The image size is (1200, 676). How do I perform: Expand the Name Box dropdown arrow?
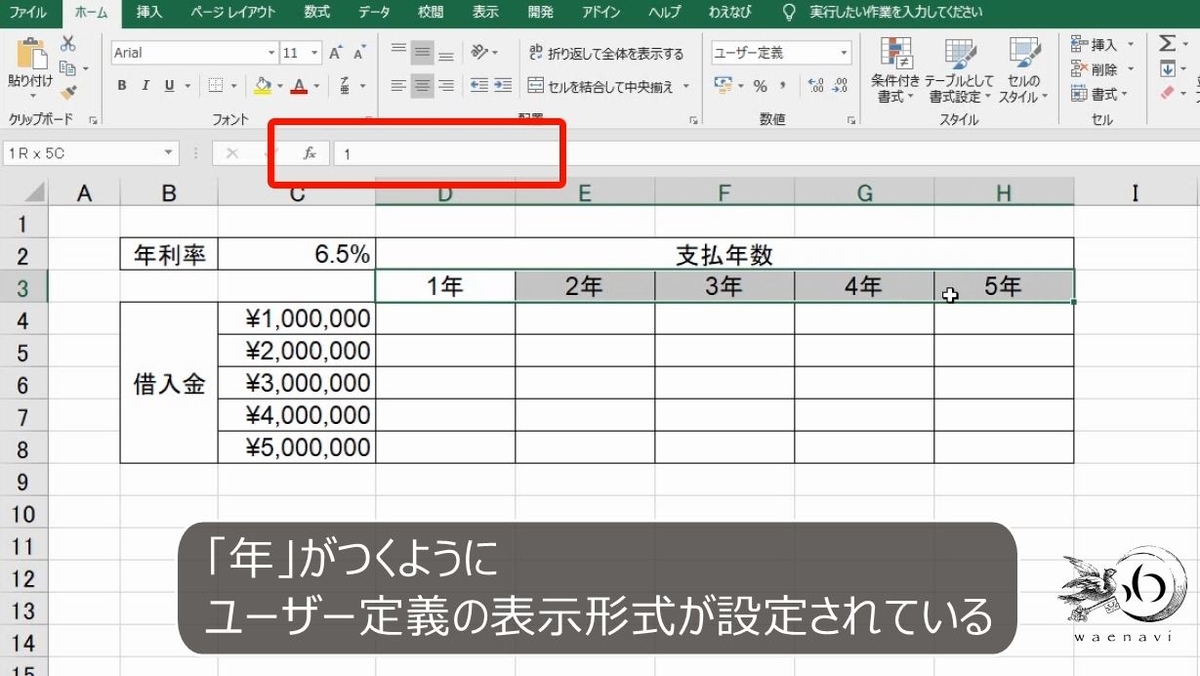coord(169,154)
